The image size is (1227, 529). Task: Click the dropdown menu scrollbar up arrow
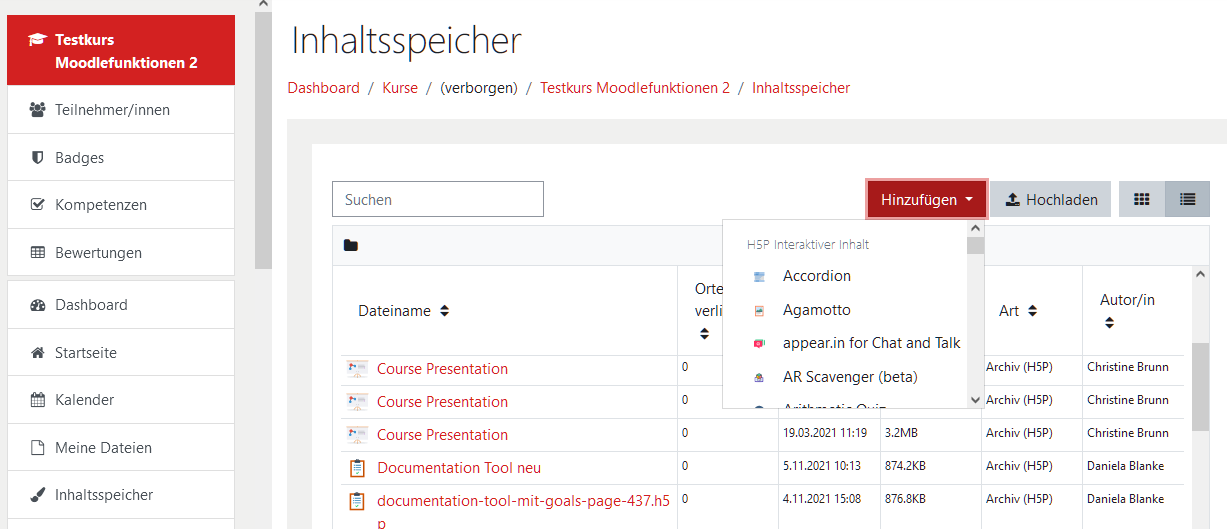click(975, 229)
